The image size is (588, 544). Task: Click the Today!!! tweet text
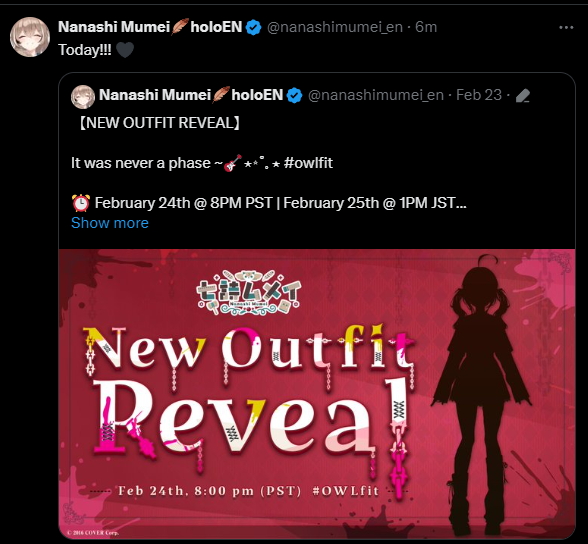pyautogui.click(x=85, y=50)
